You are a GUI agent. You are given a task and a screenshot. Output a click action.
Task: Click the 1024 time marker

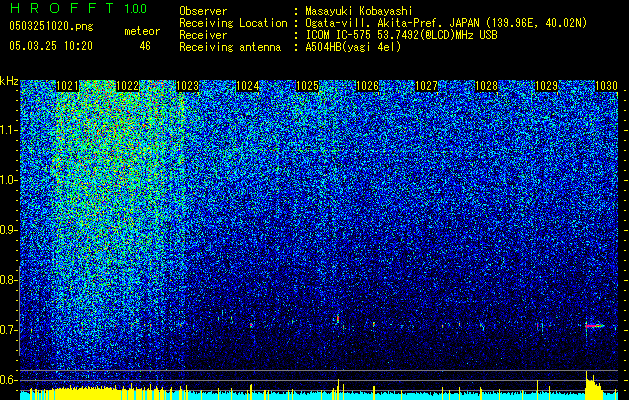247,86
